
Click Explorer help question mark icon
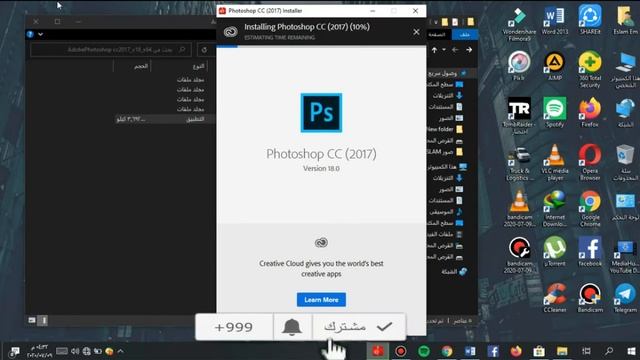30,34
